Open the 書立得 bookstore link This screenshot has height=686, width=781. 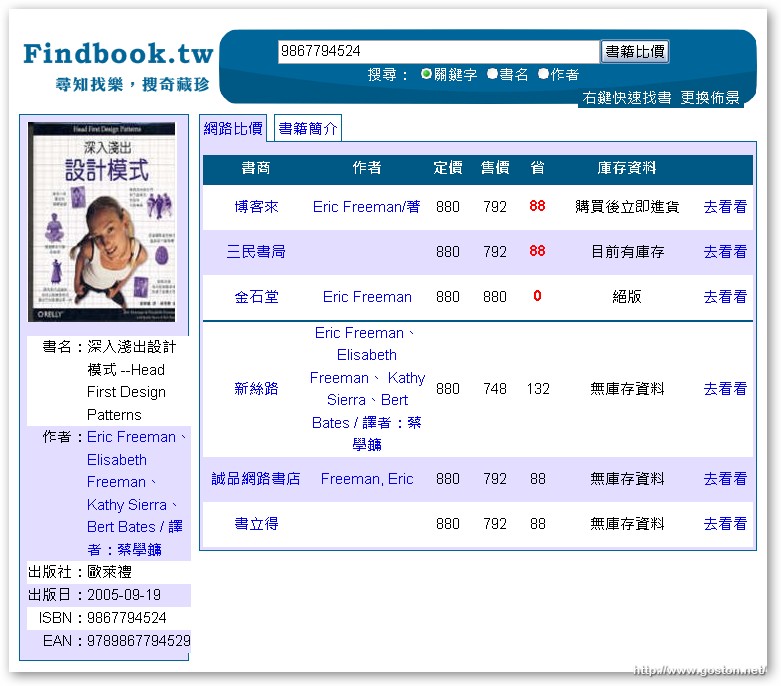[256, 524]
